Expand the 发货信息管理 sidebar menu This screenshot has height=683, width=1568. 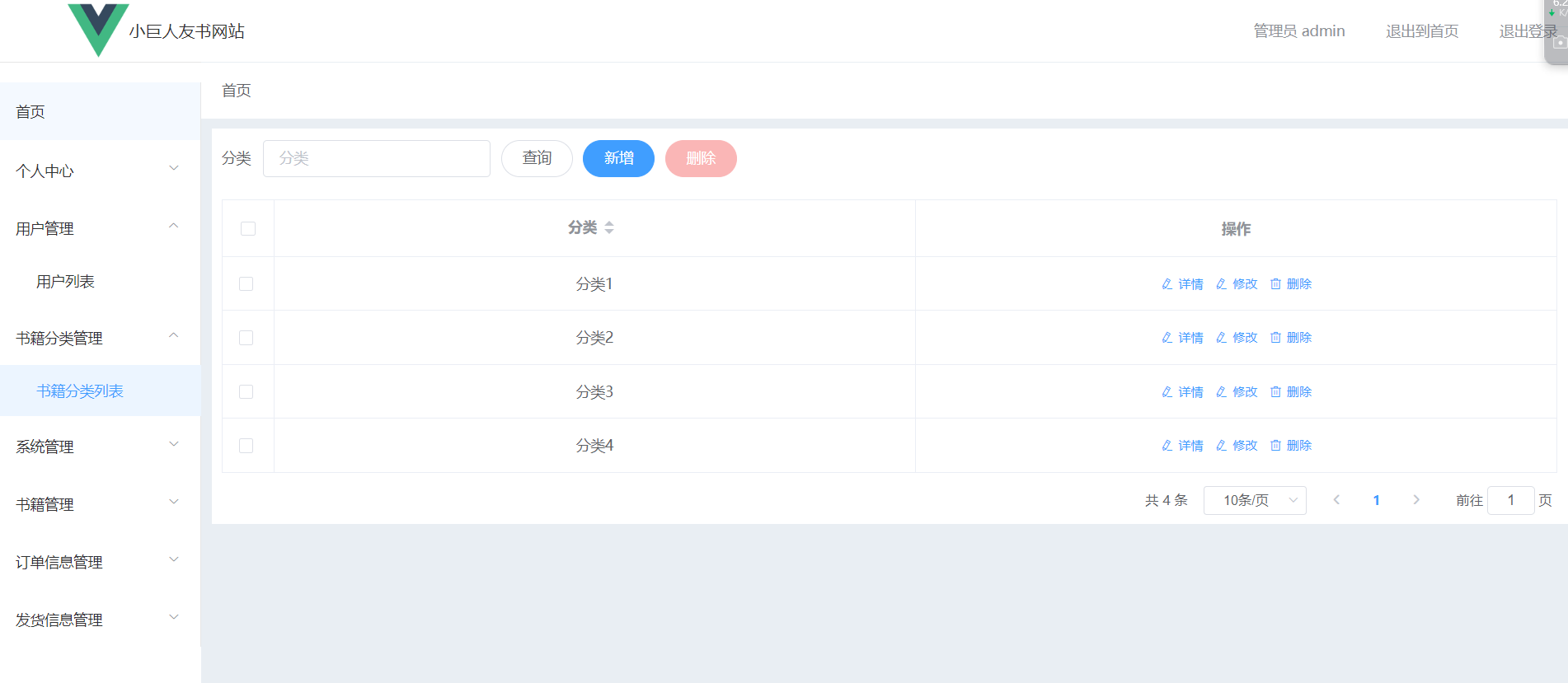(100, 620)
